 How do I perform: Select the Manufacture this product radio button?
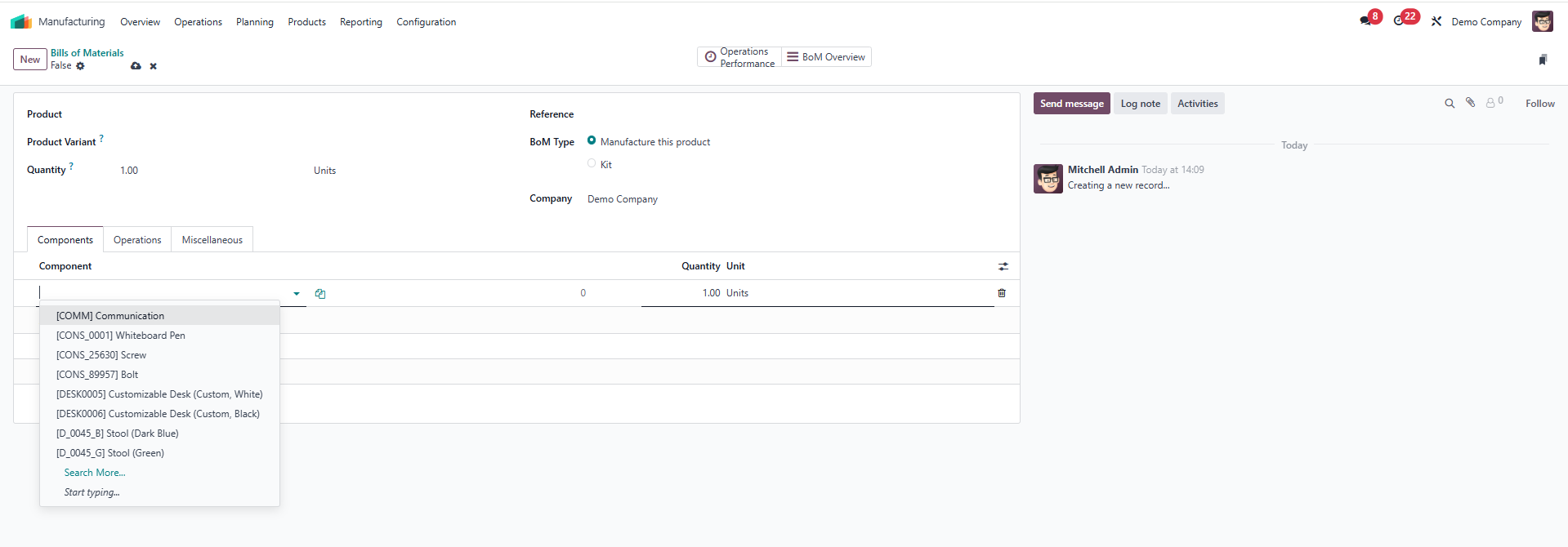click(x=592, y=140)
